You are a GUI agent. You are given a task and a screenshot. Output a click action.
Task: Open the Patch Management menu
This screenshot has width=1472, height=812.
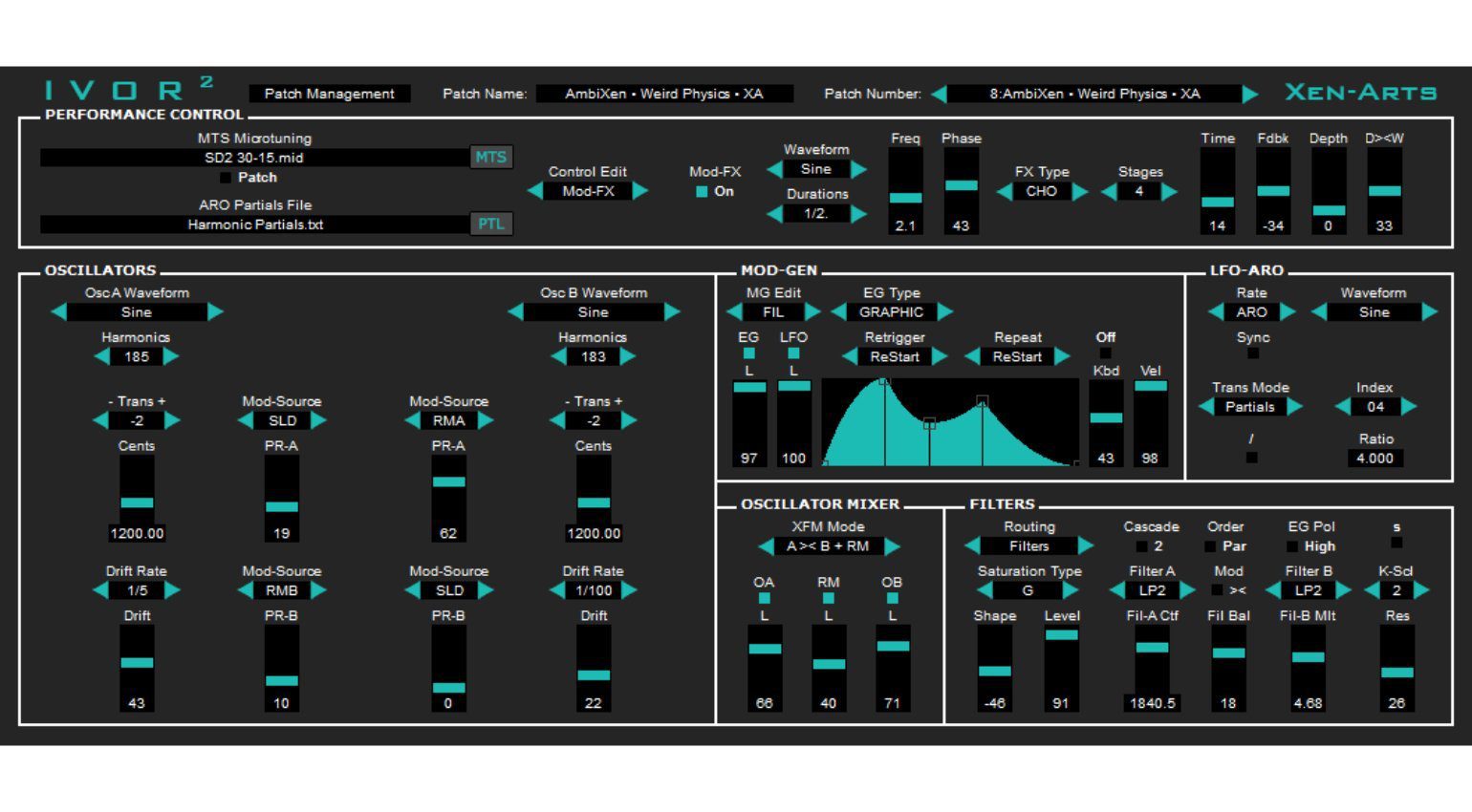tap(329, 94)
